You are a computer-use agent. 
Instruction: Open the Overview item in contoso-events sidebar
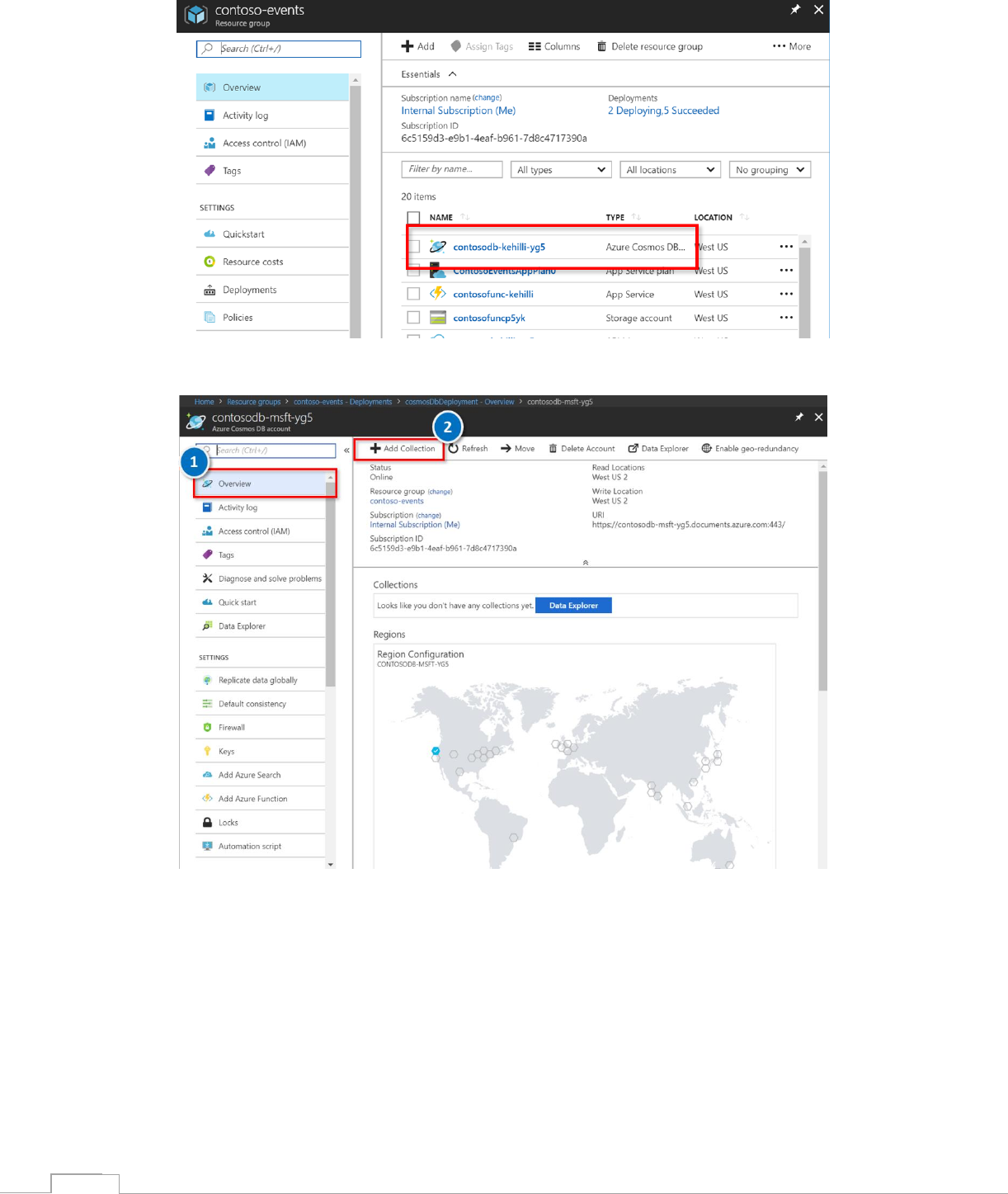[273, 87]
